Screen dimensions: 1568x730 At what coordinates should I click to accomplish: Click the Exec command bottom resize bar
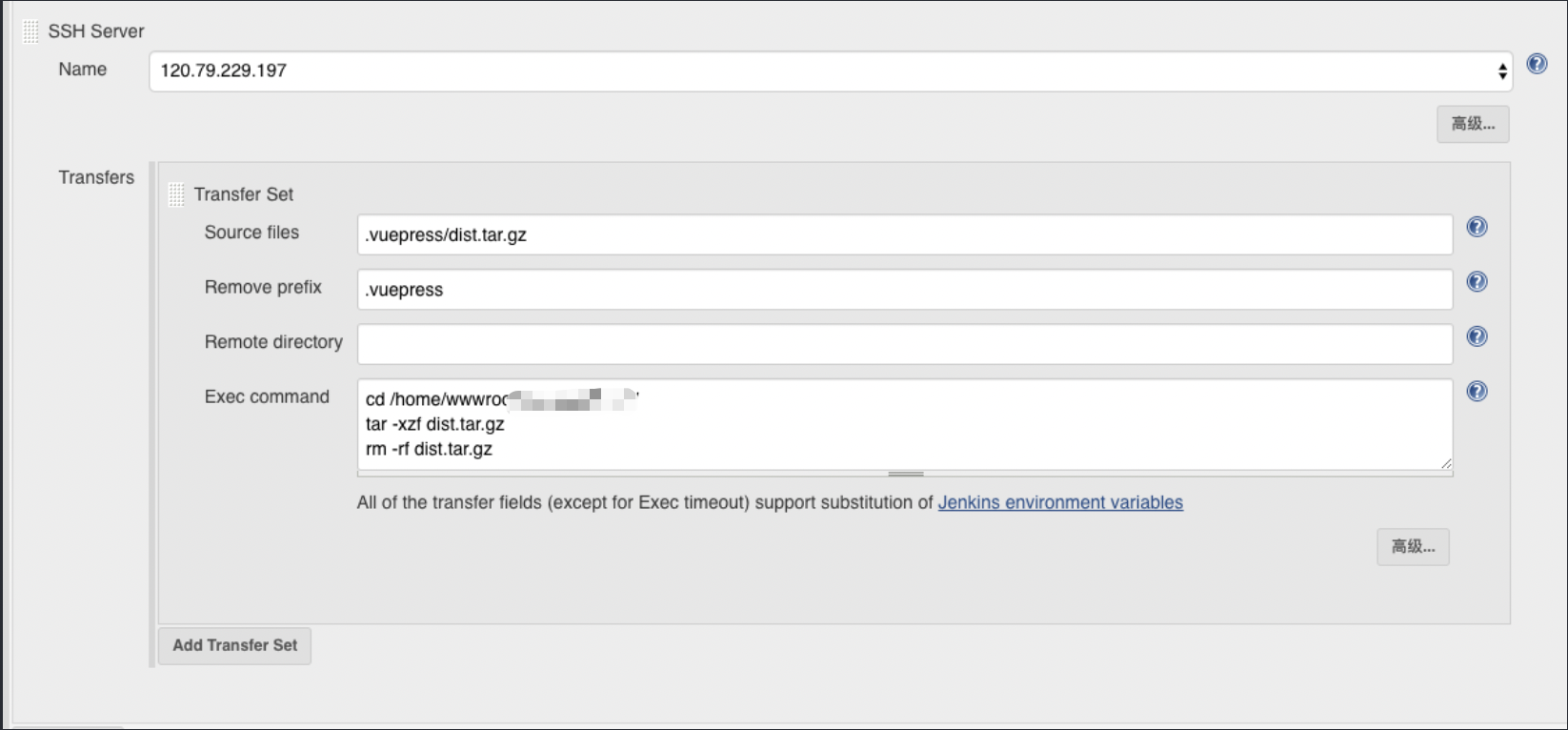[x=905, y=474]
